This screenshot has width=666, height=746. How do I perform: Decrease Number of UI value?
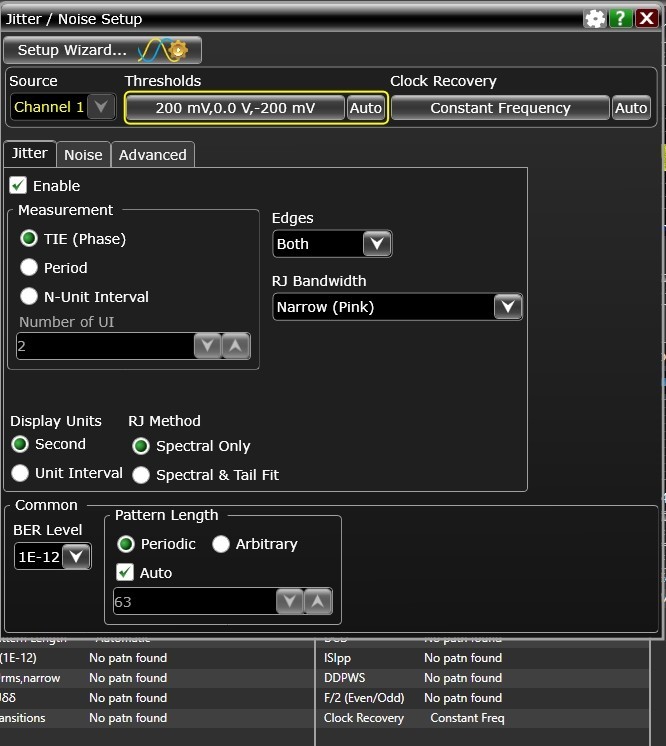pyautogui.click(x=207, y=346)
